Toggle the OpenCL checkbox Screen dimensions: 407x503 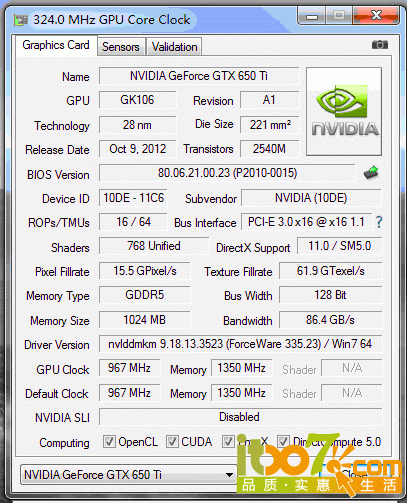(109, 442)
